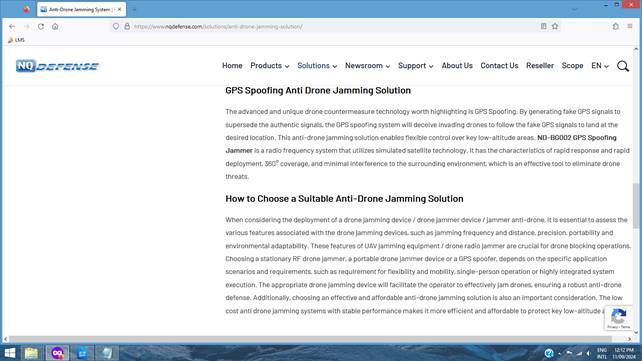642x361 pixels.
Task: Reload the page with the refresh icon
Action: (x=41, y=26)
